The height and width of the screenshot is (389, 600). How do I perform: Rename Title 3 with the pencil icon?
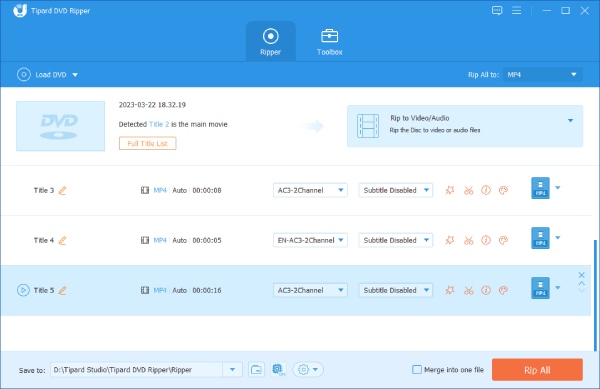point(62,190)
